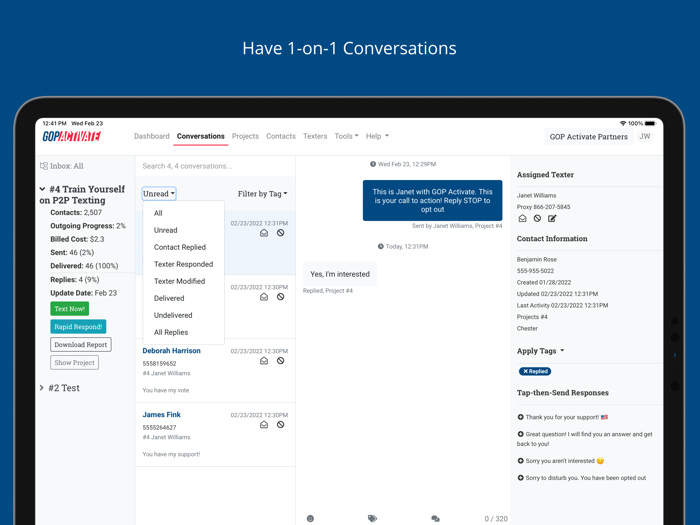700x525 pixels.
Task: Click Deborah Harrison's envelope icon
Action: 264,361
